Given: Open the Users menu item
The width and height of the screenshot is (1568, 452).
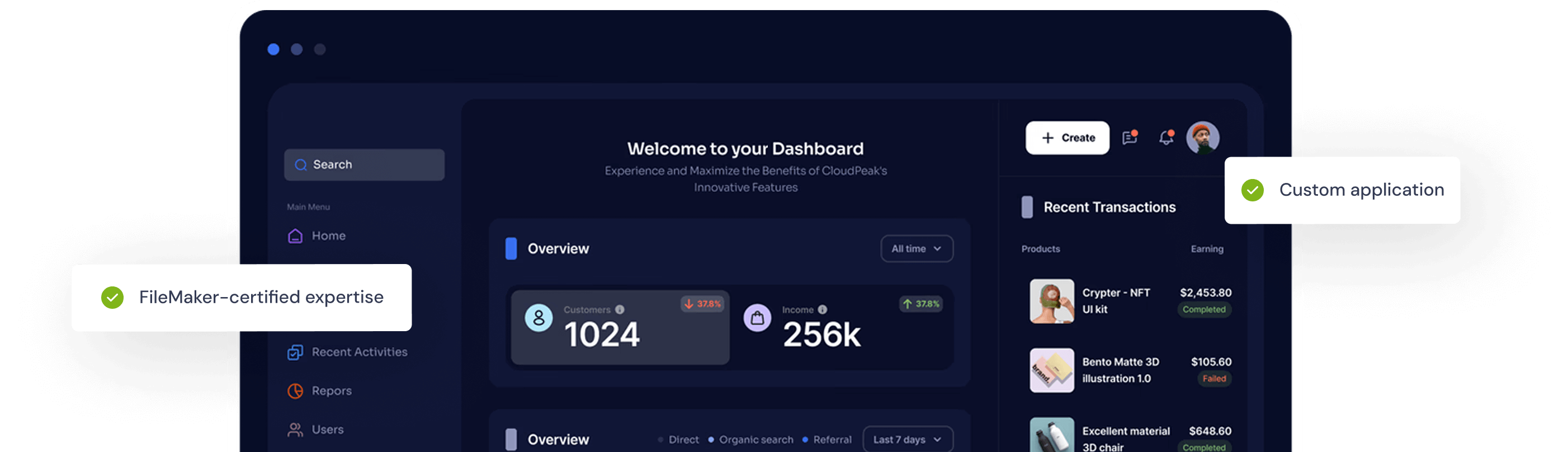Looking at the screenshot, I should point(315,430).
